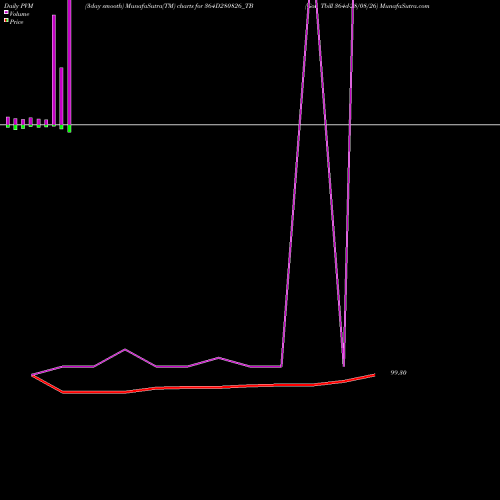Click the second small peak on the magenta line
The height and width of the screenshot is (500, 500).
(219, 358)
